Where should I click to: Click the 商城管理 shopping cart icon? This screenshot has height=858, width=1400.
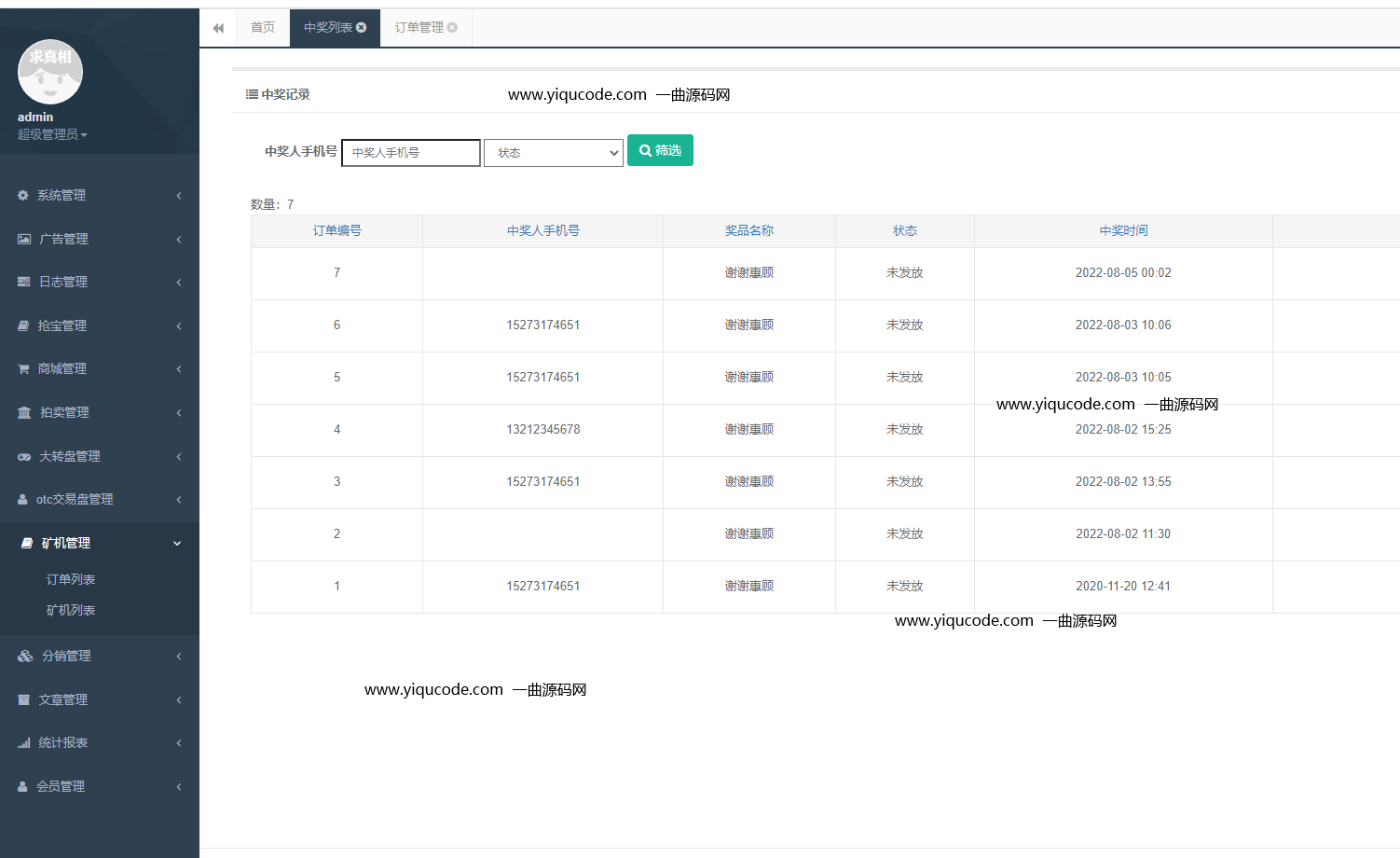[23, 368]
